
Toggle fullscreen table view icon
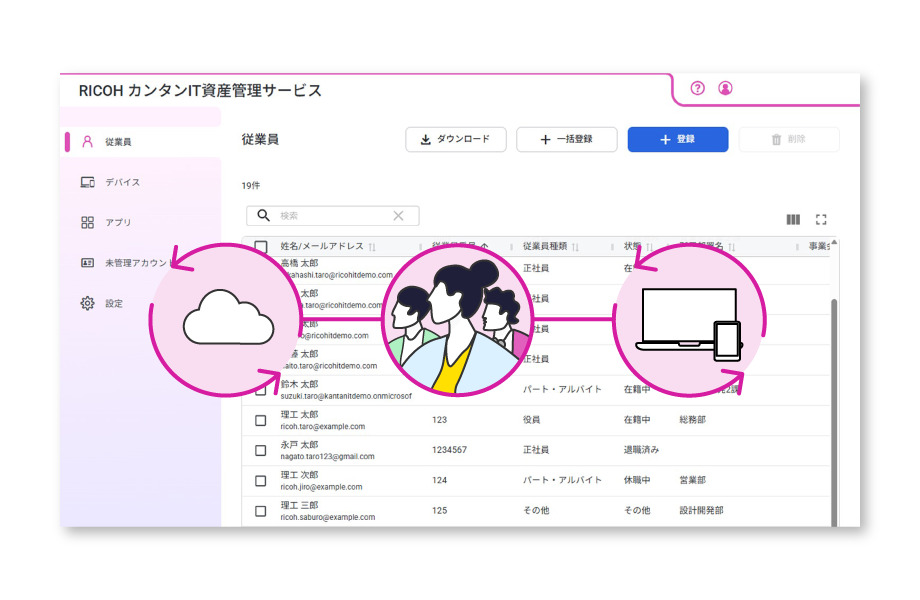pos(821,220)
